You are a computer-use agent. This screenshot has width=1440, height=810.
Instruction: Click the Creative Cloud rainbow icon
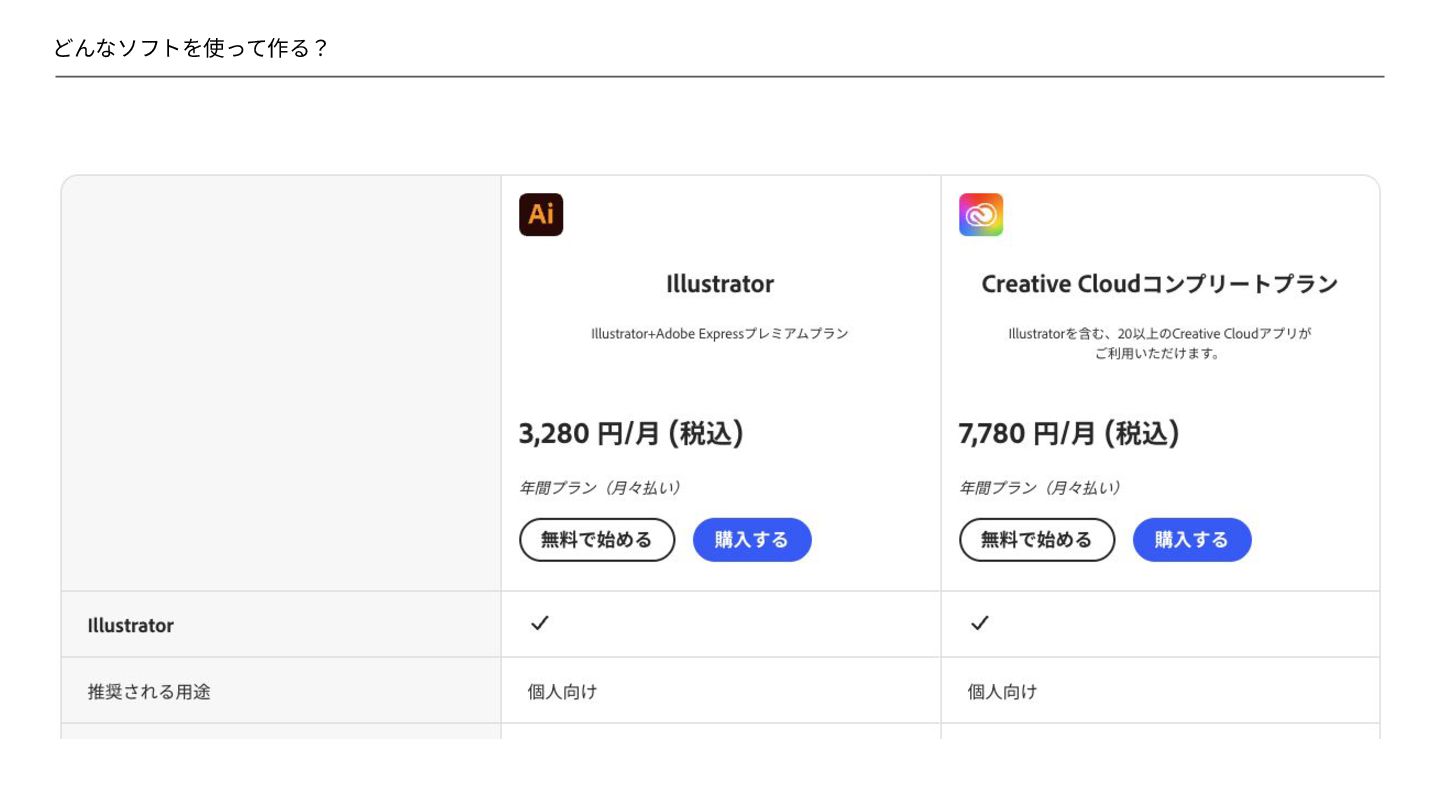(x=981, y=214)
